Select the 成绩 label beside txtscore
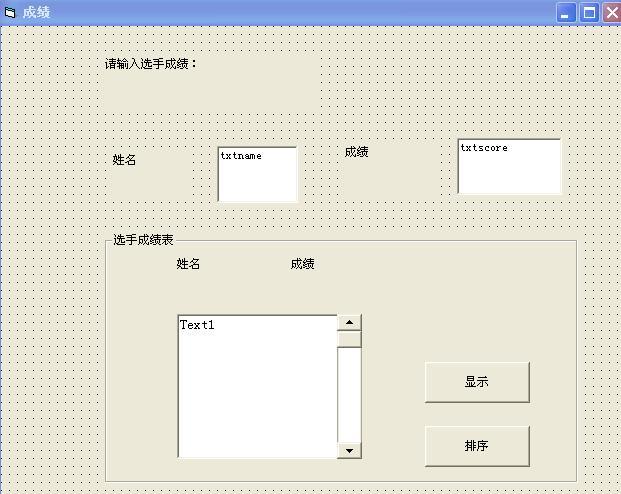 (356, 151)
